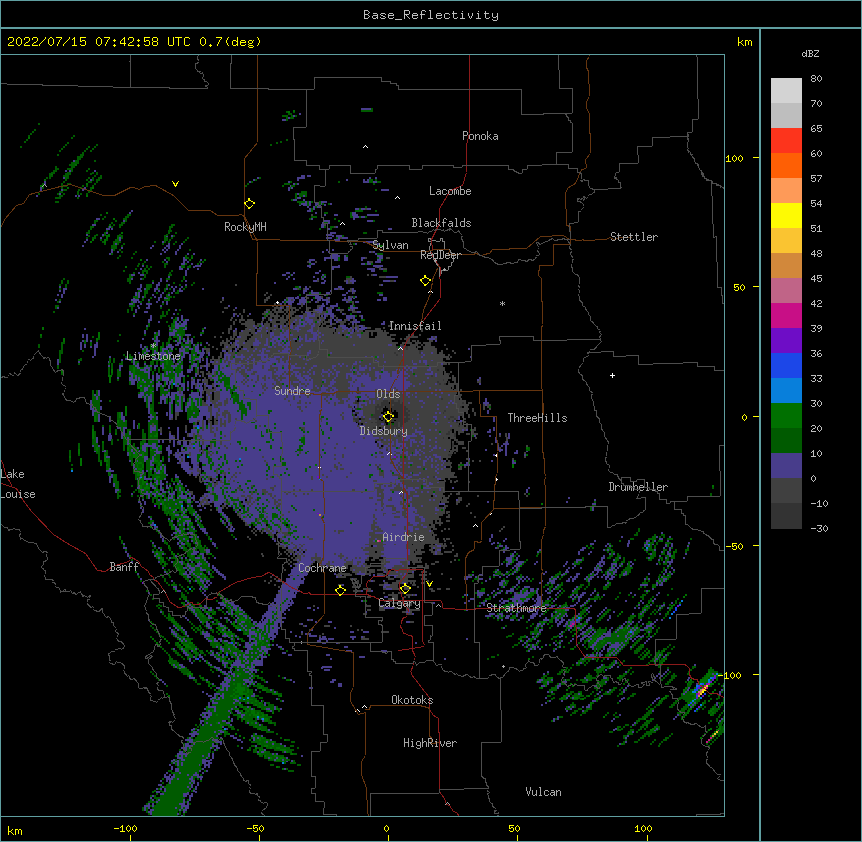Image resolution: width=862 pixels, height=842 pixels.
Task: Select the Lake Louise label
Action: point(18,484)
